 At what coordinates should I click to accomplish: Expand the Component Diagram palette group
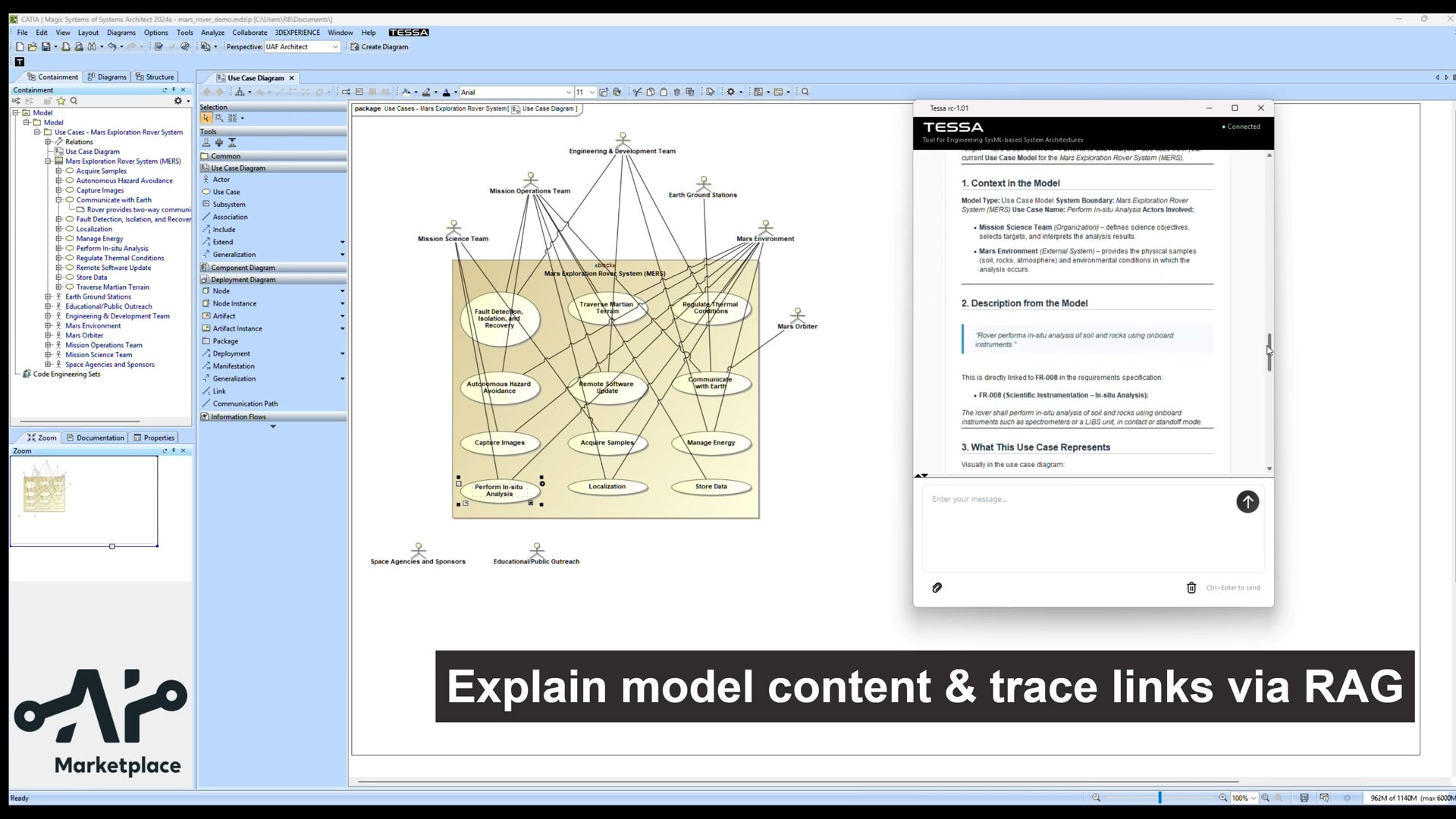pyautogui.click(x=273, y=268)
